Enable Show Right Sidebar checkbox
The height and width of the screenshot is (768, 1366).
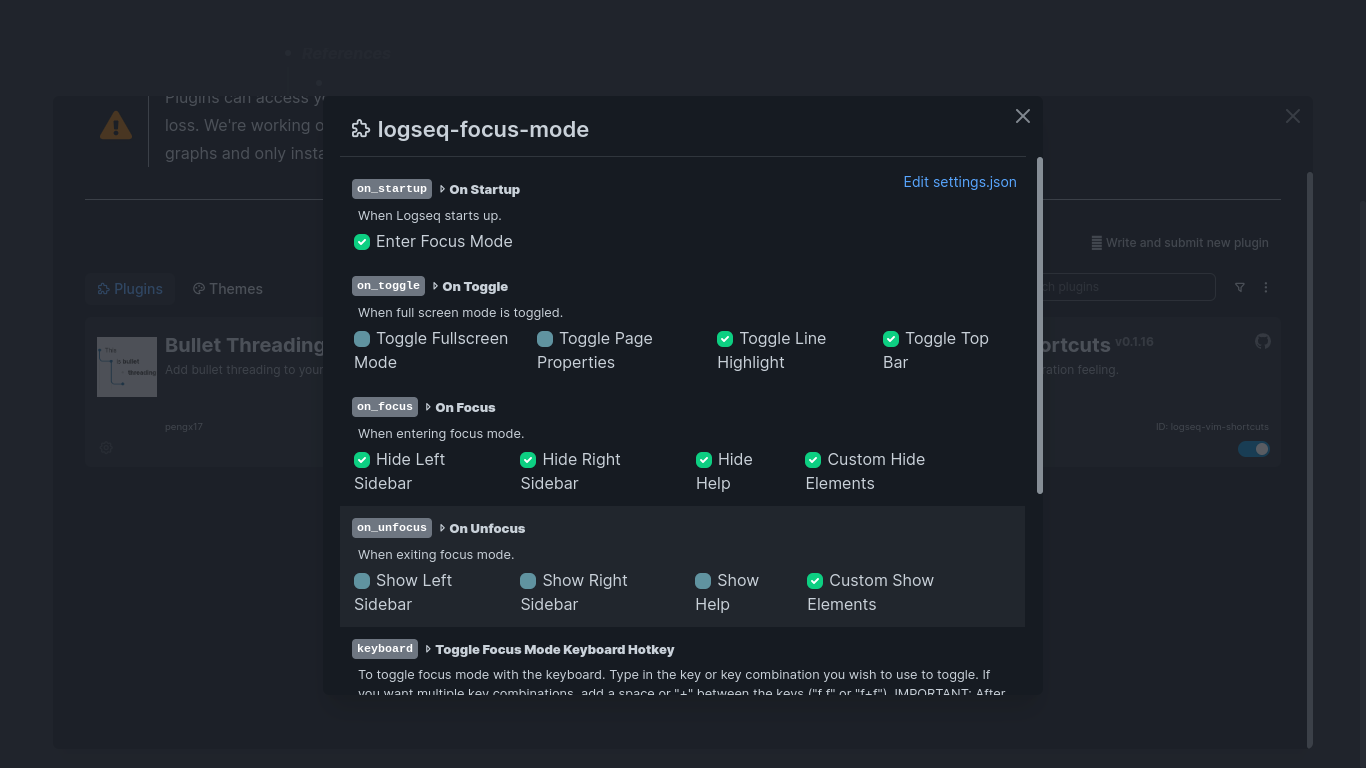pyautogui.click(x=528, y=581)
